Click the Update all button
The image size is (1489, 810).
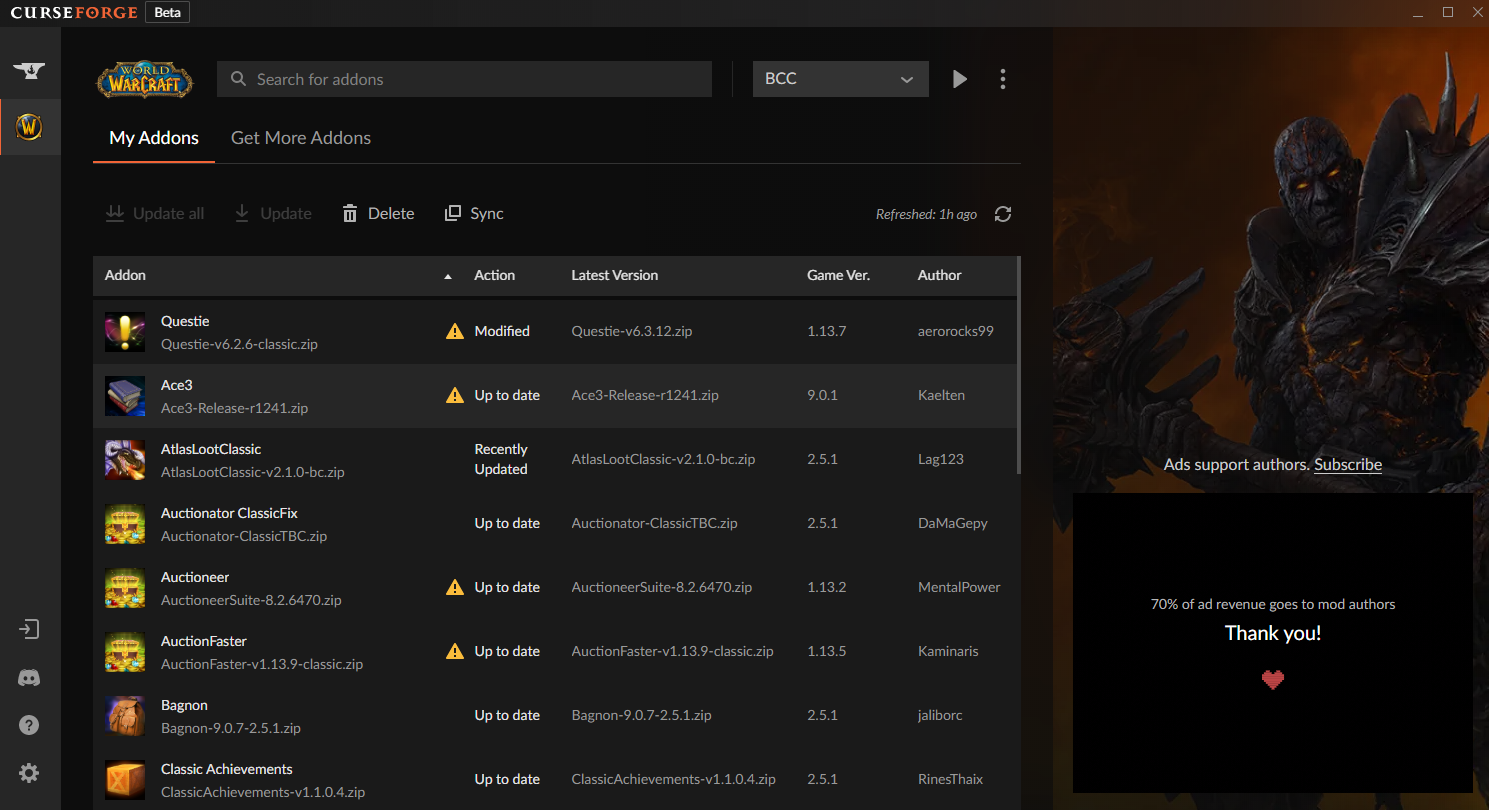(155, 213)
